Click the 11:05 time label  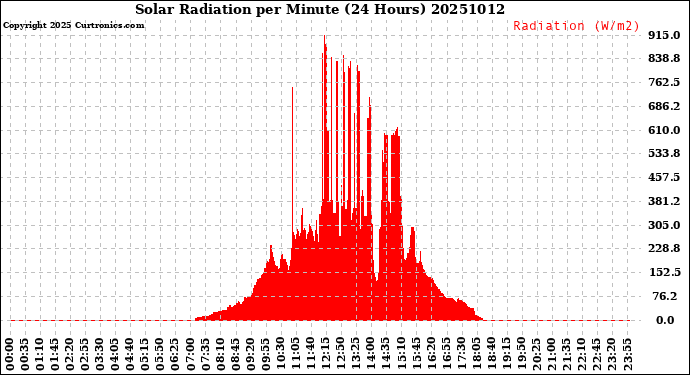(296, 355)
